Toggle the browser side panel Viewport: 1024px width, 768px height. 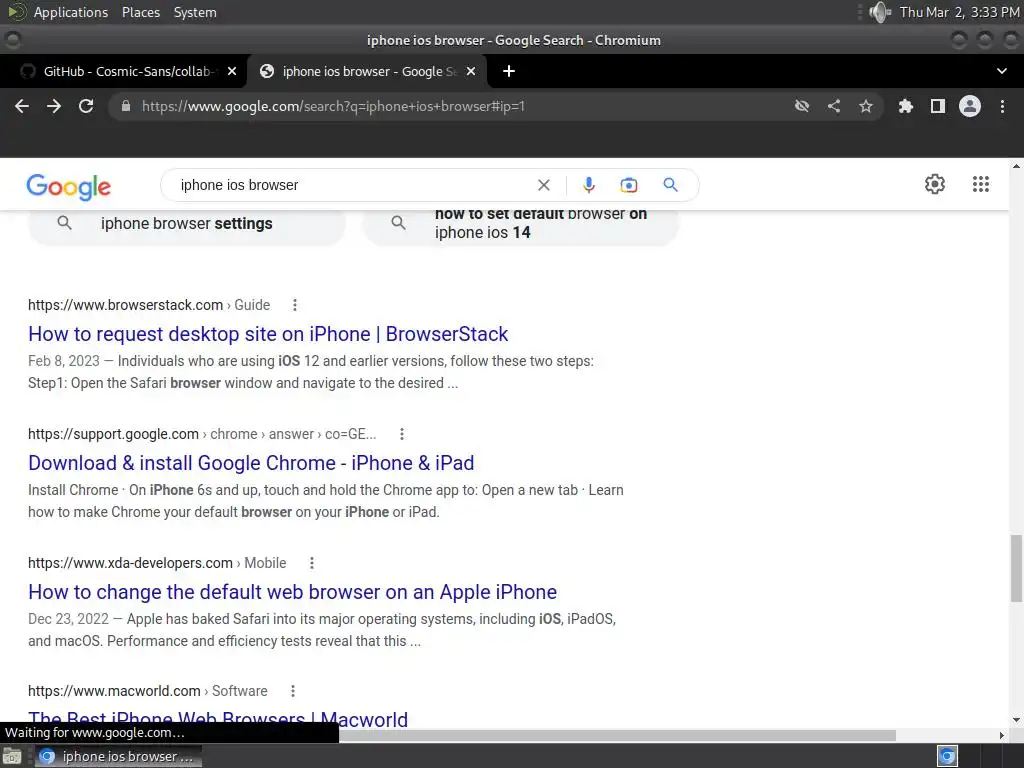(x=938, y=106)
